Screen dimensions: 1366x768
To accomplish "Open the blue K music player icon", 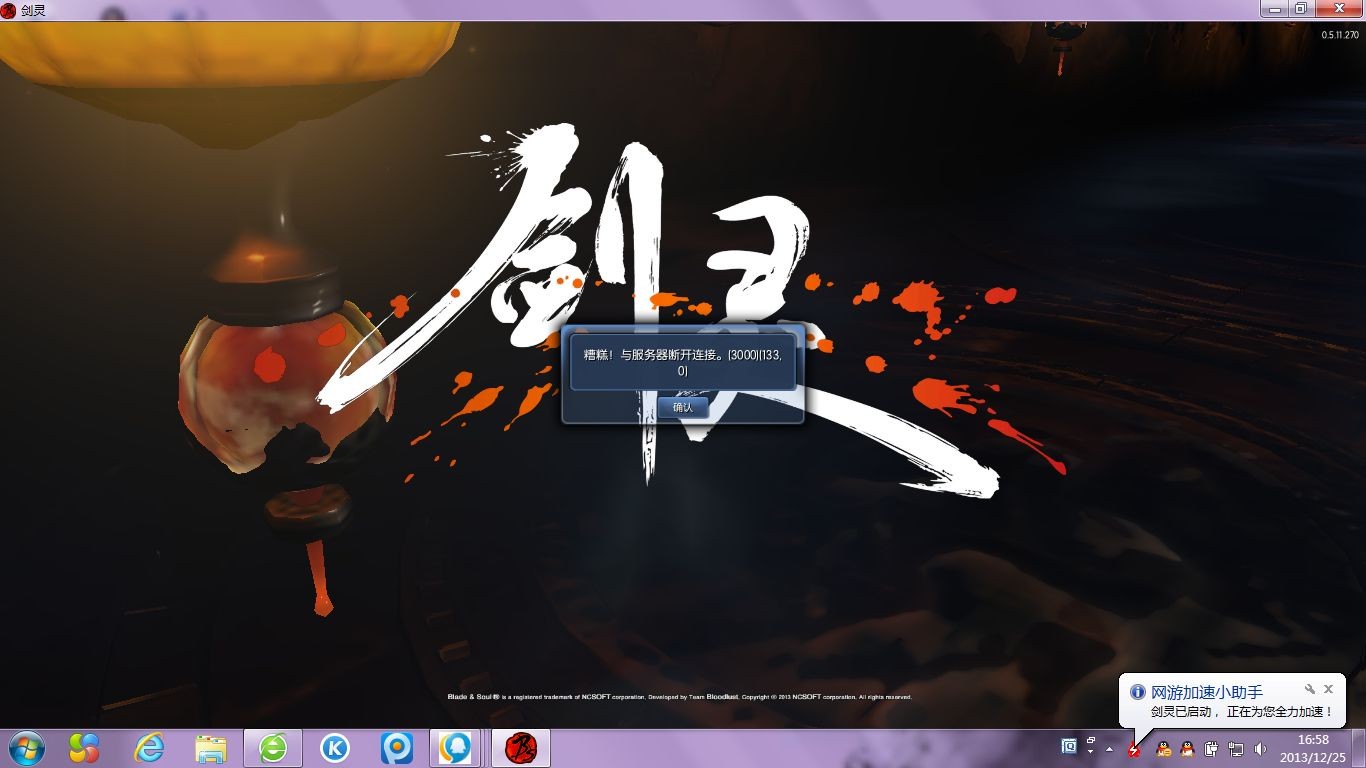I will point(335,748).
